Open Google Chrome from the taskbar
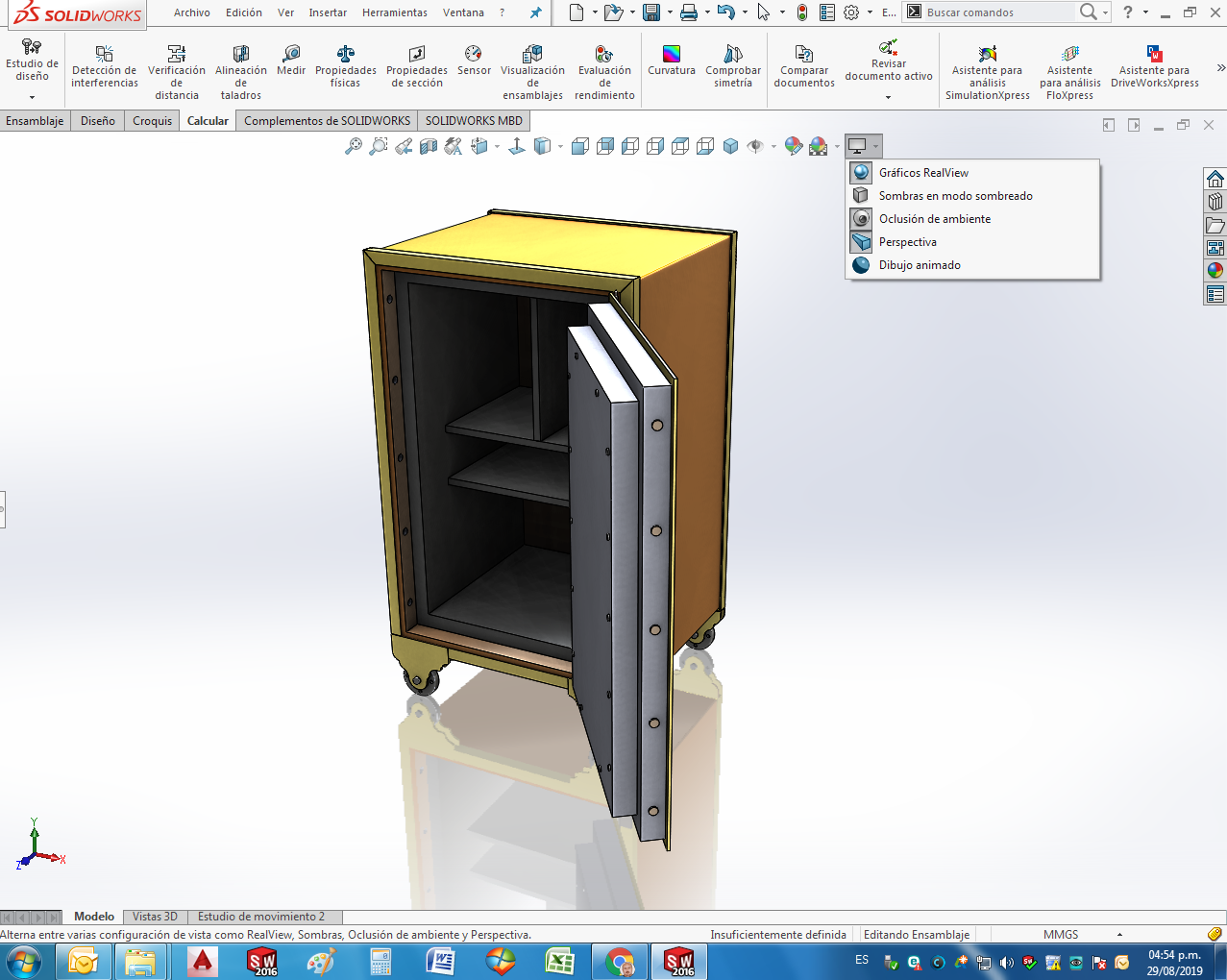1227x980 pixels. pos(620,962)
